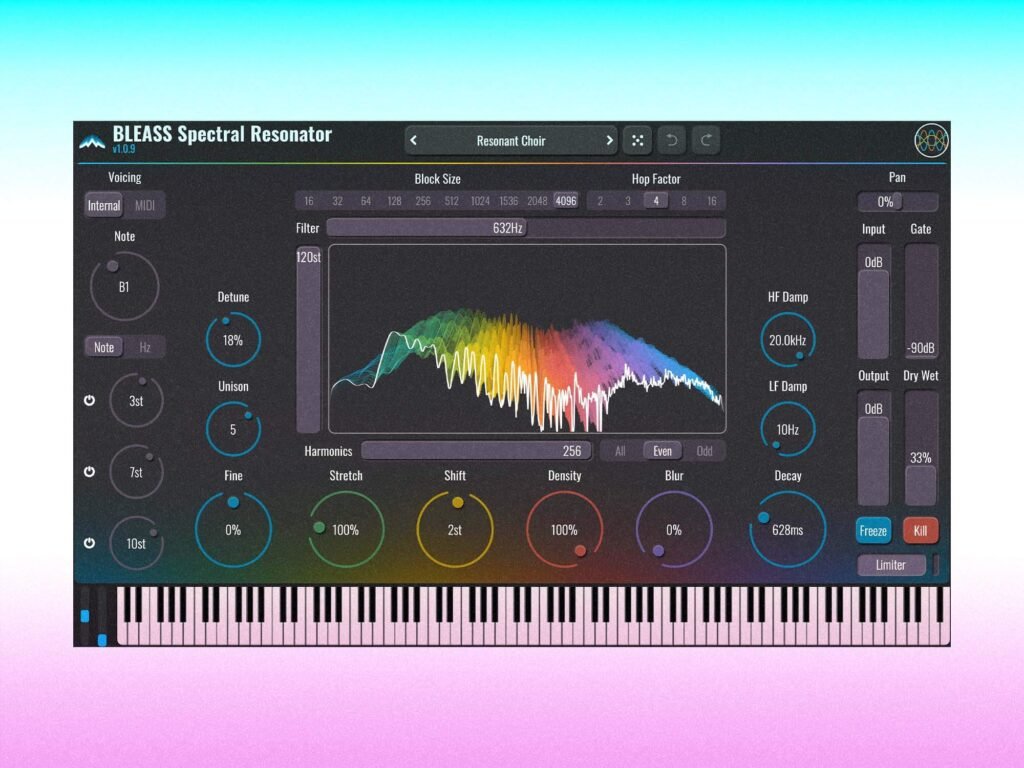This screenshot has width=1024, height=768.
Task: Set Block Size to 2048
Action: [x=537, y=201]
